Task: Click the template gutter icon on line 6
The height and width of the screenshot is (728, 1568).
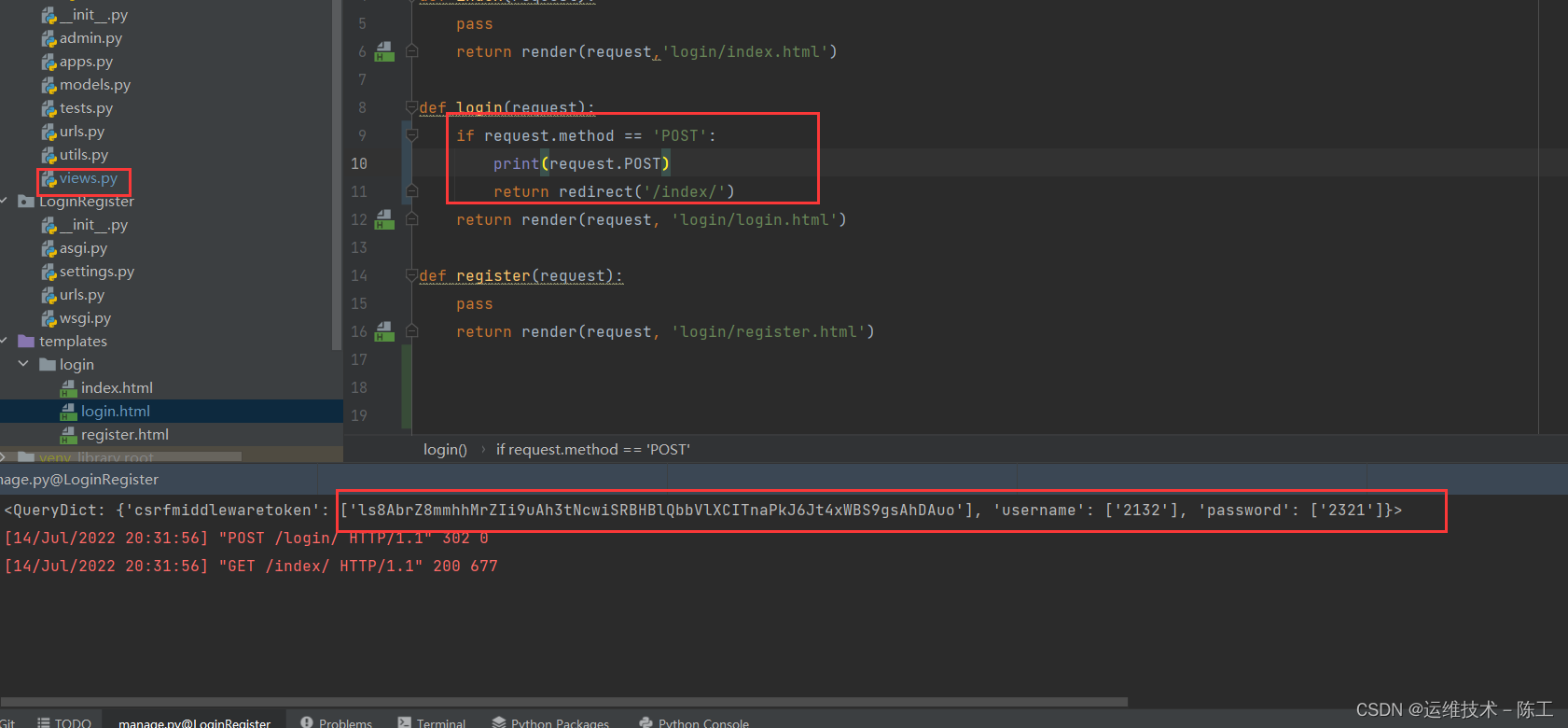Action: coord(384,52)
